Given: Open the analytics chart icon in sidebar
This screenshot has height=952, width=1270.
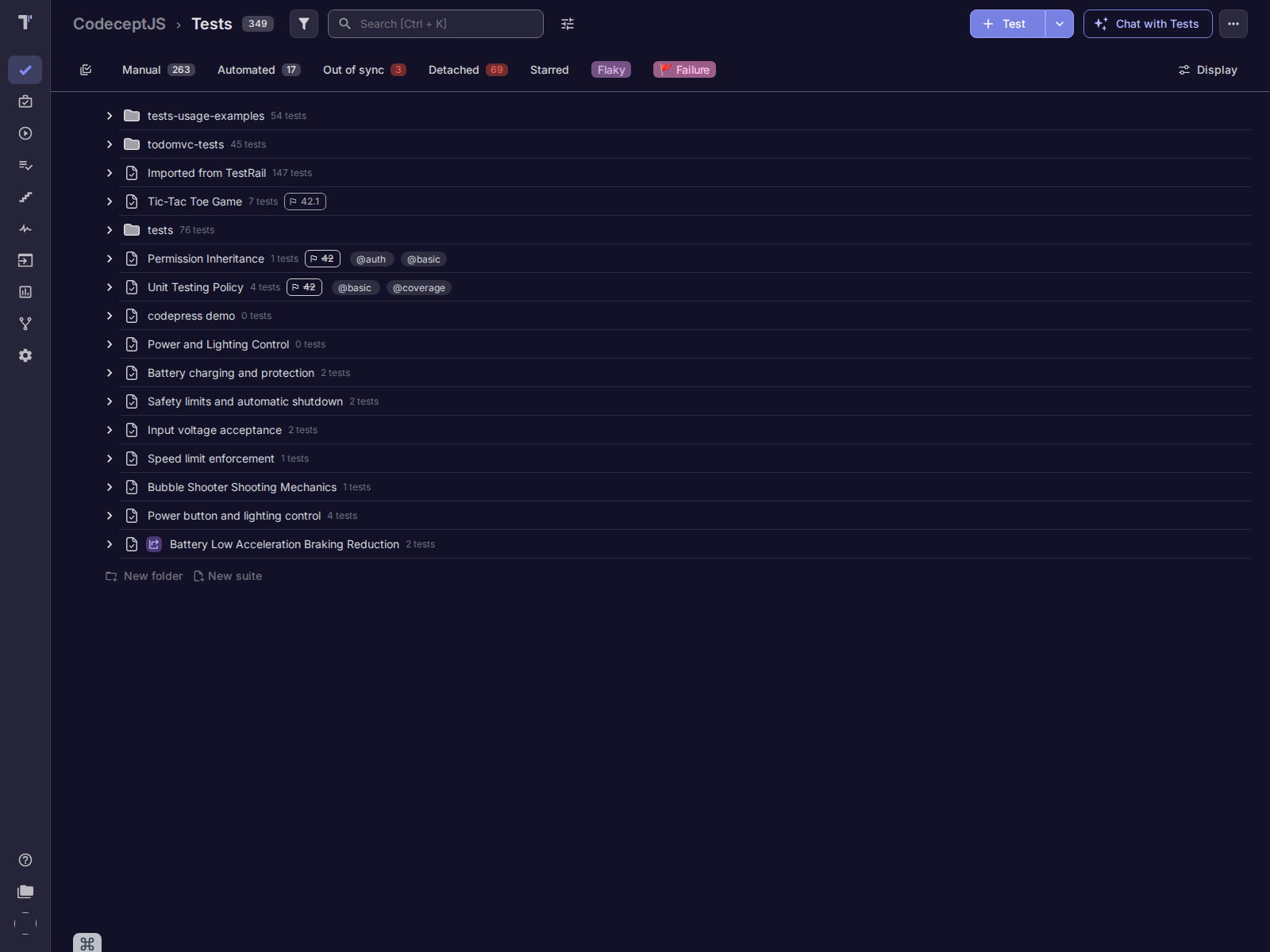Looking at the screenshot, I should [x=25, y=292].
